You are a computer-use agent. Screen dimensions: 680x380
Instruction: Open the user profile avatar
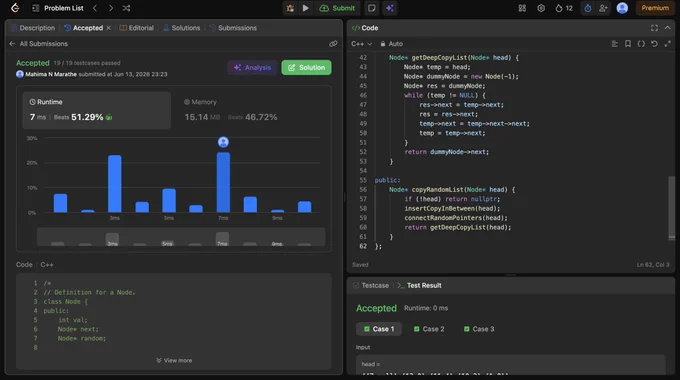click(622, 8)
